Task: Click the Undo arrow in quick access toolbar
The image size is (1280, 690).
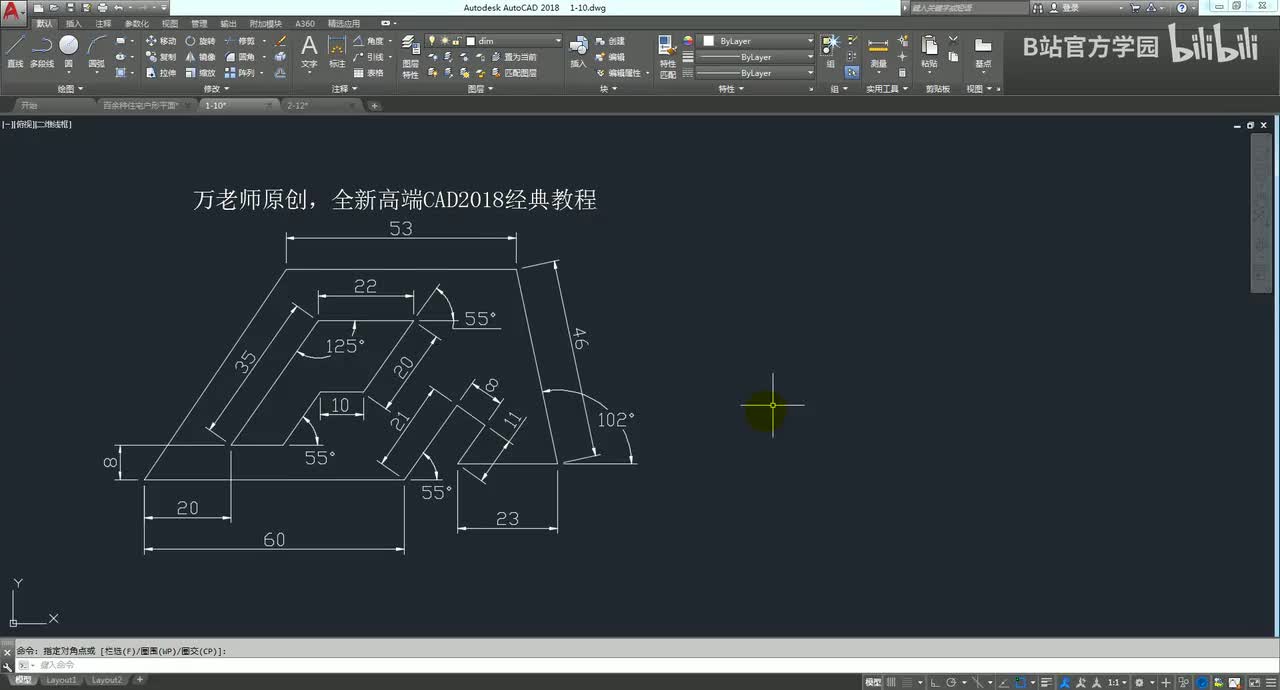Action: pos(119,7)
